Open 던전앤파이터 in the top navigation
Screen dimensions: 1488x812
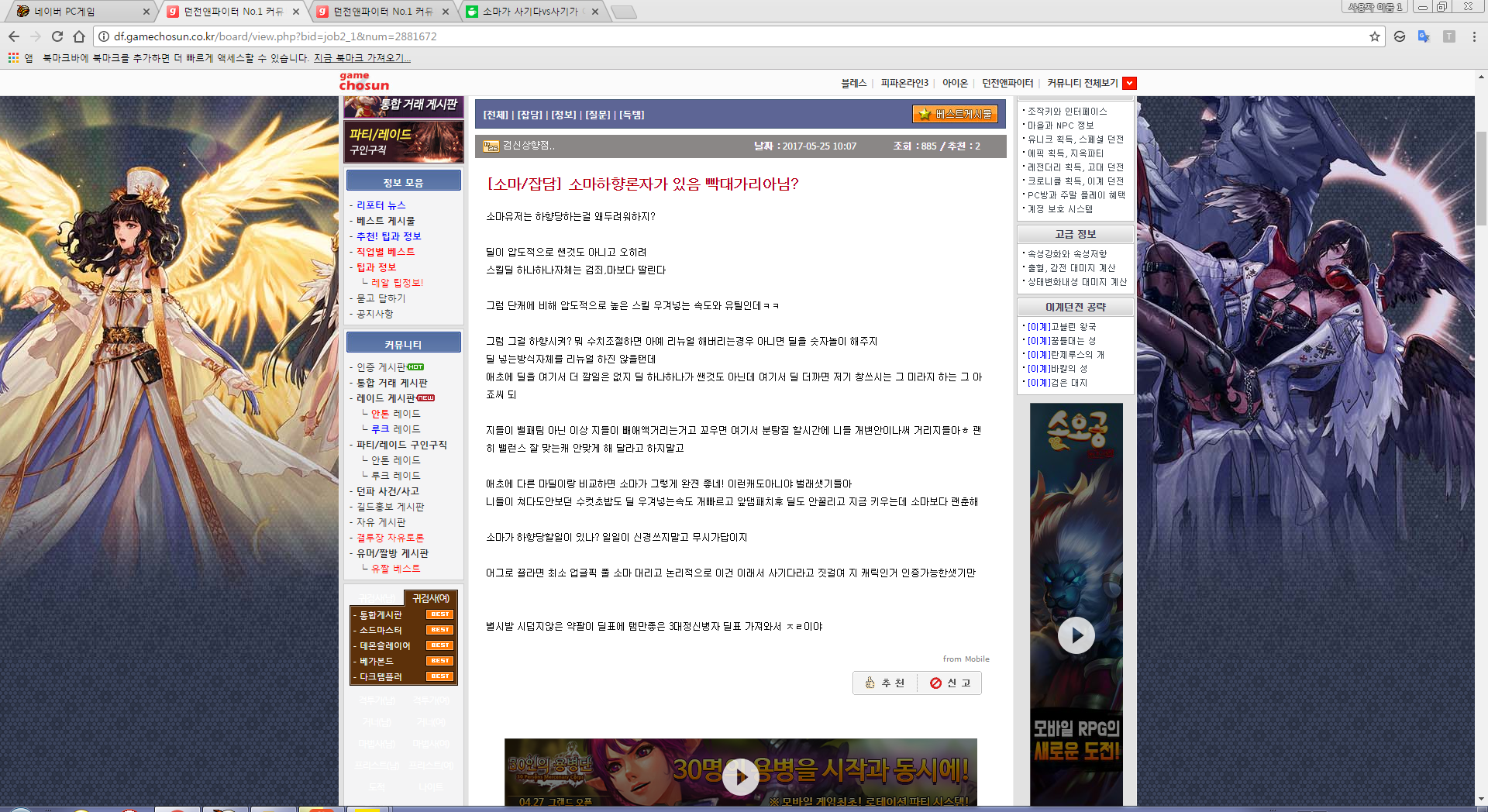tap(1007, 83)
